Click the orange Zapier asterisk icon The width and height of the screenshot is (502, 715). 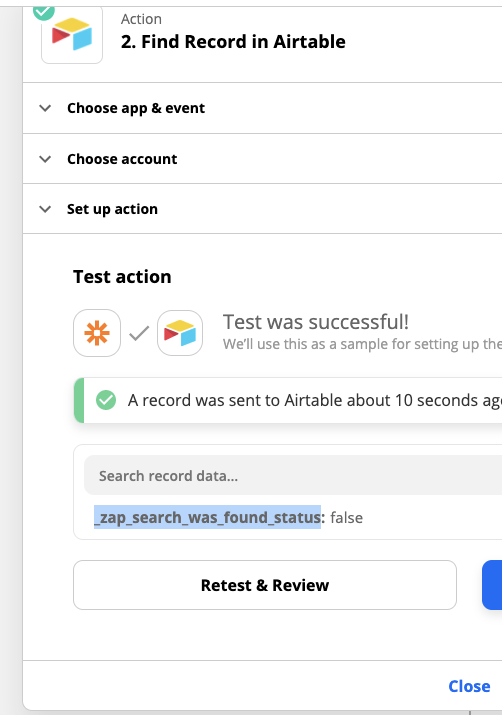point(97,333)
